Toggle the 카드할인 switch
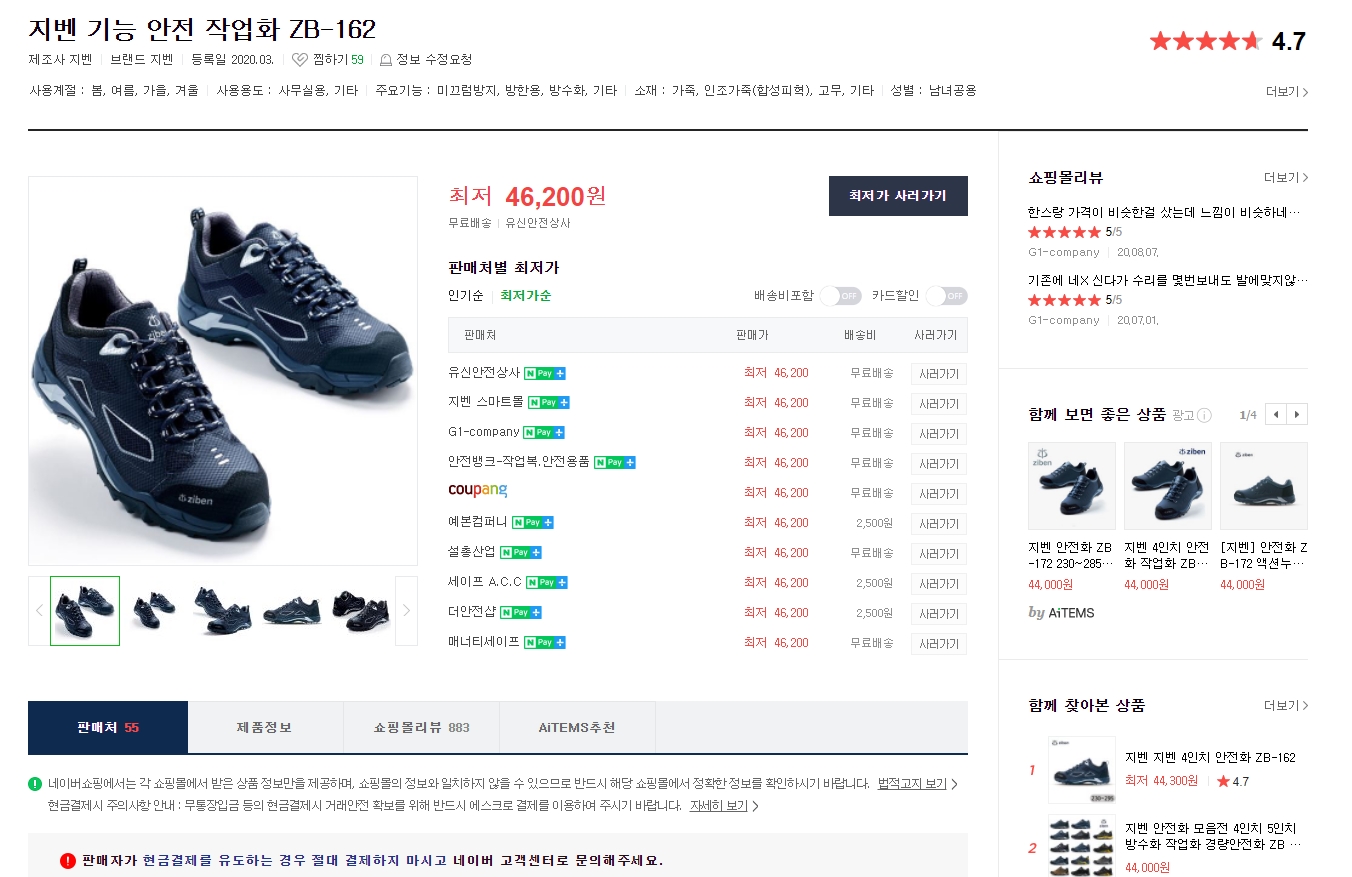The height and width of the screenshot is (877, 1352). pos(946,296)
